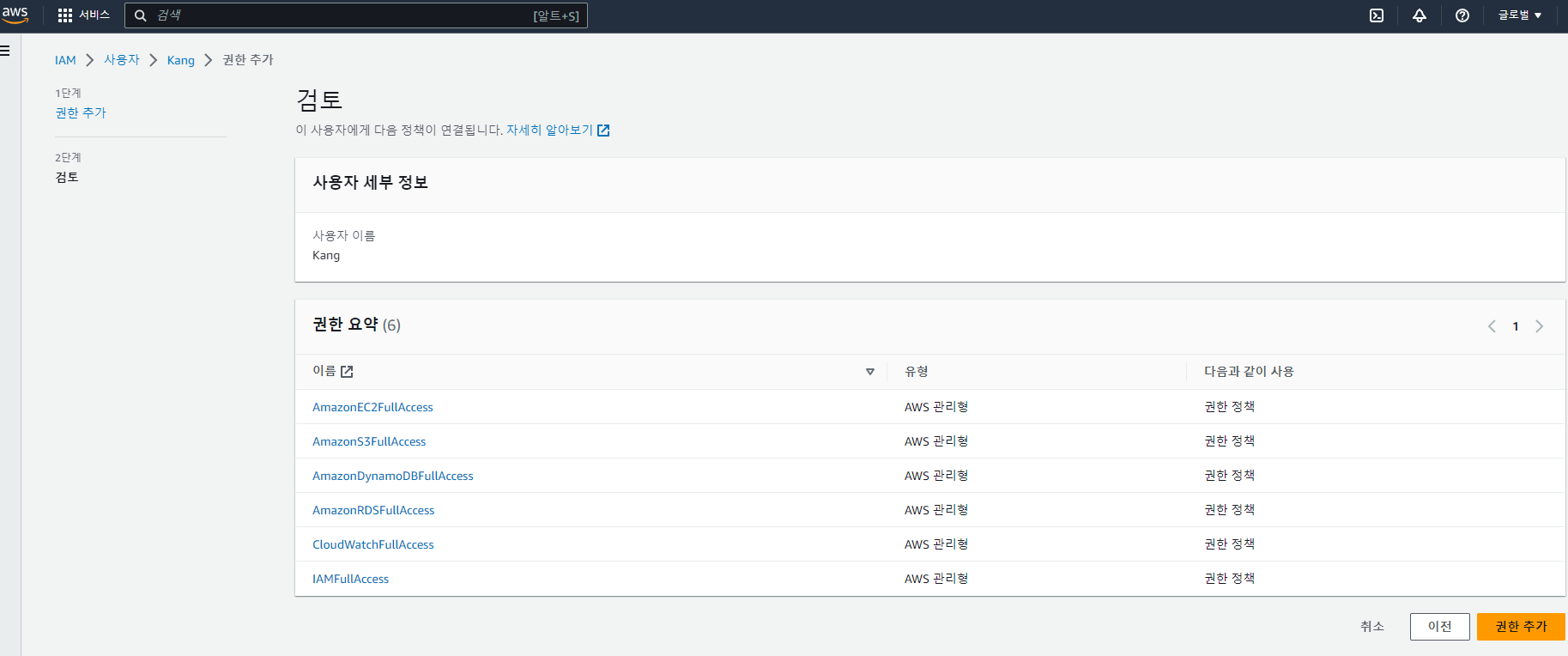This screenshot has width=1568, height=656.
Task: Open the AWS home logo
Action: pos(15,15)
